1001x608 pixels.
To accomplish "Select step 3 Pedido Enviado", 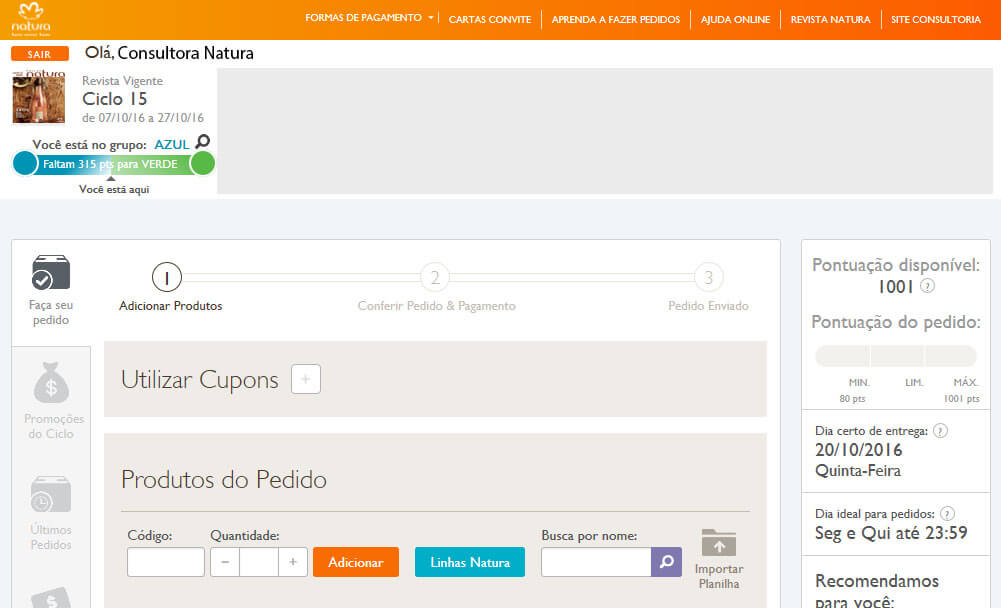I will (709, 277).
